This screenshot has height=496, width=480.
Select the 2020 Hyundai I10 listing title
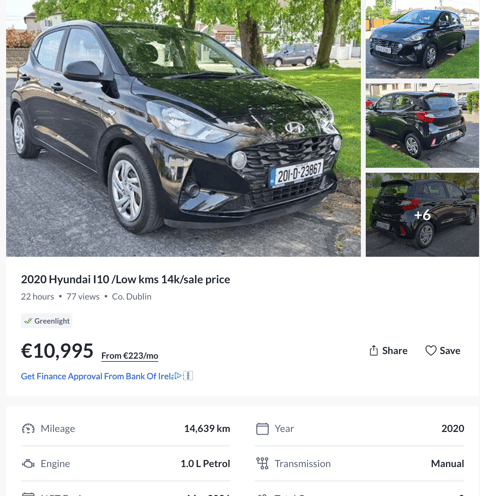125,279
